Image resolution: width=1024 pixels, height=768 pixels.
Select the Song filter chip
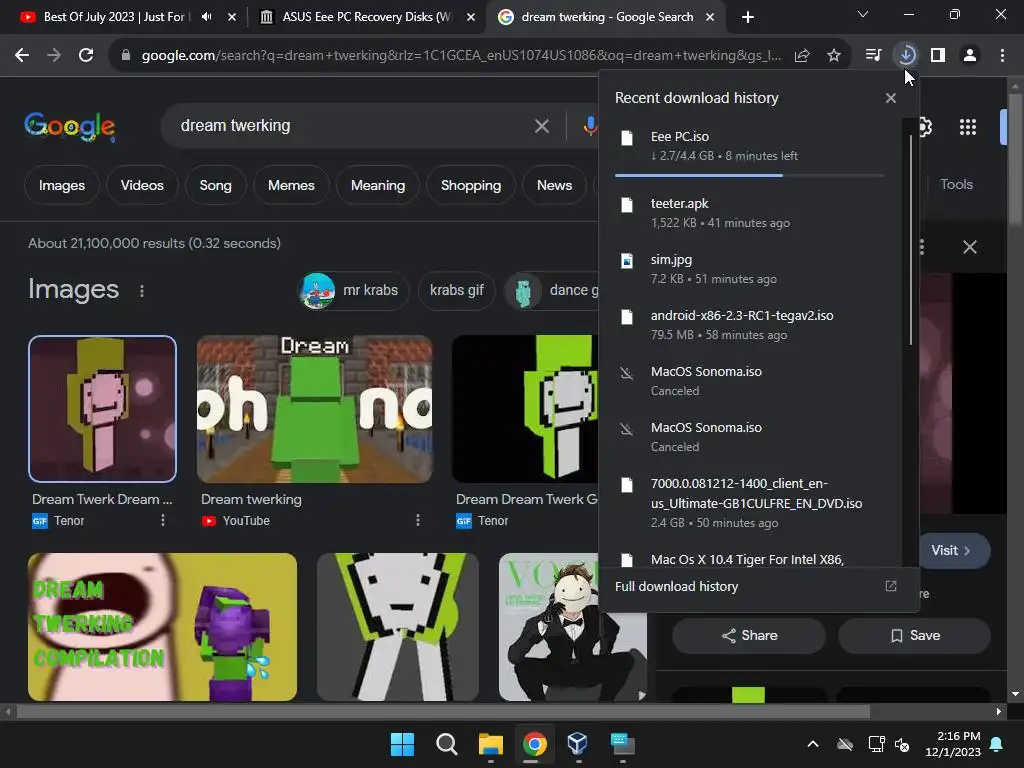pyautogui.click(x=216, y=185)
